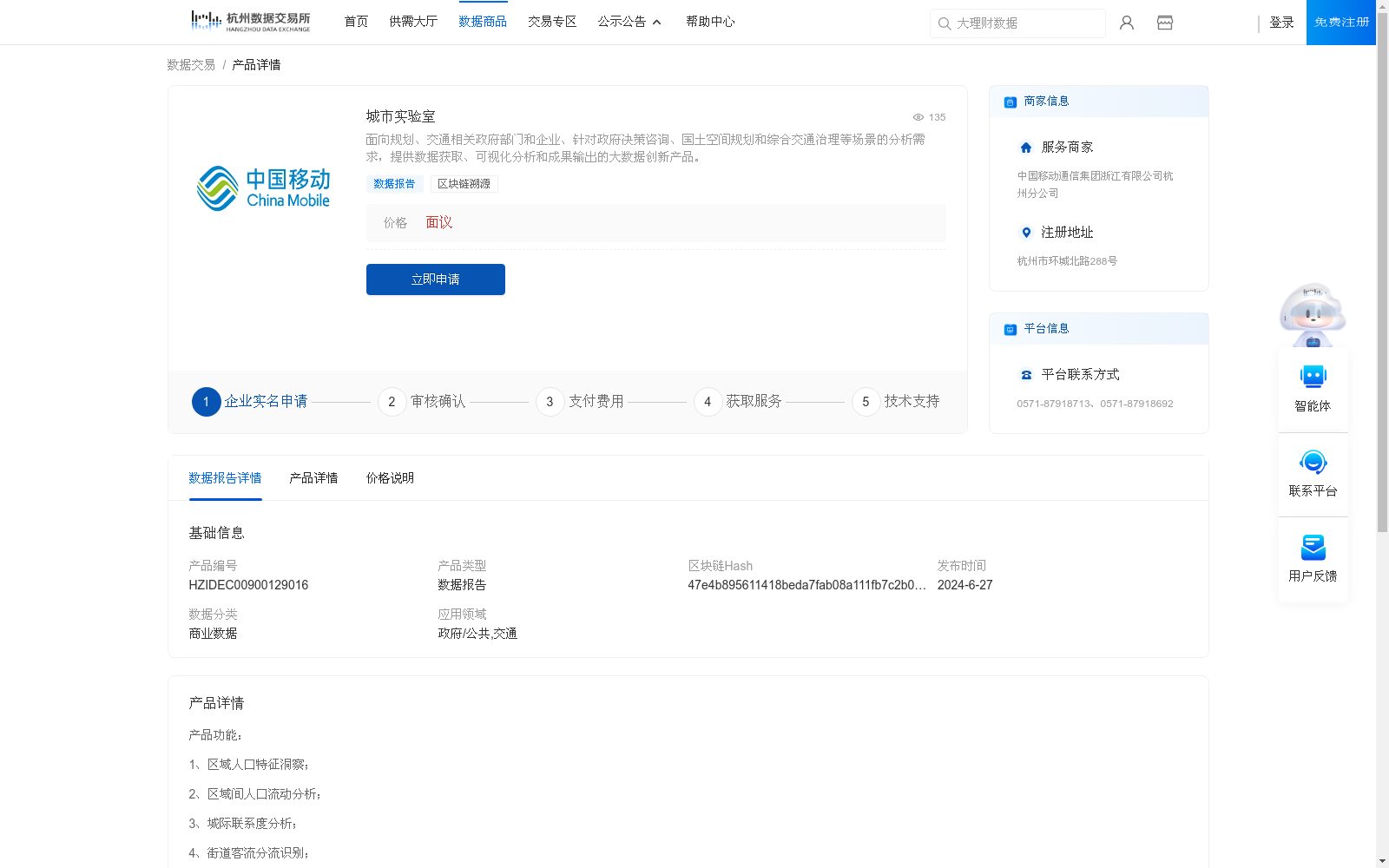Click the 免费注册 button

[1341, 23]
